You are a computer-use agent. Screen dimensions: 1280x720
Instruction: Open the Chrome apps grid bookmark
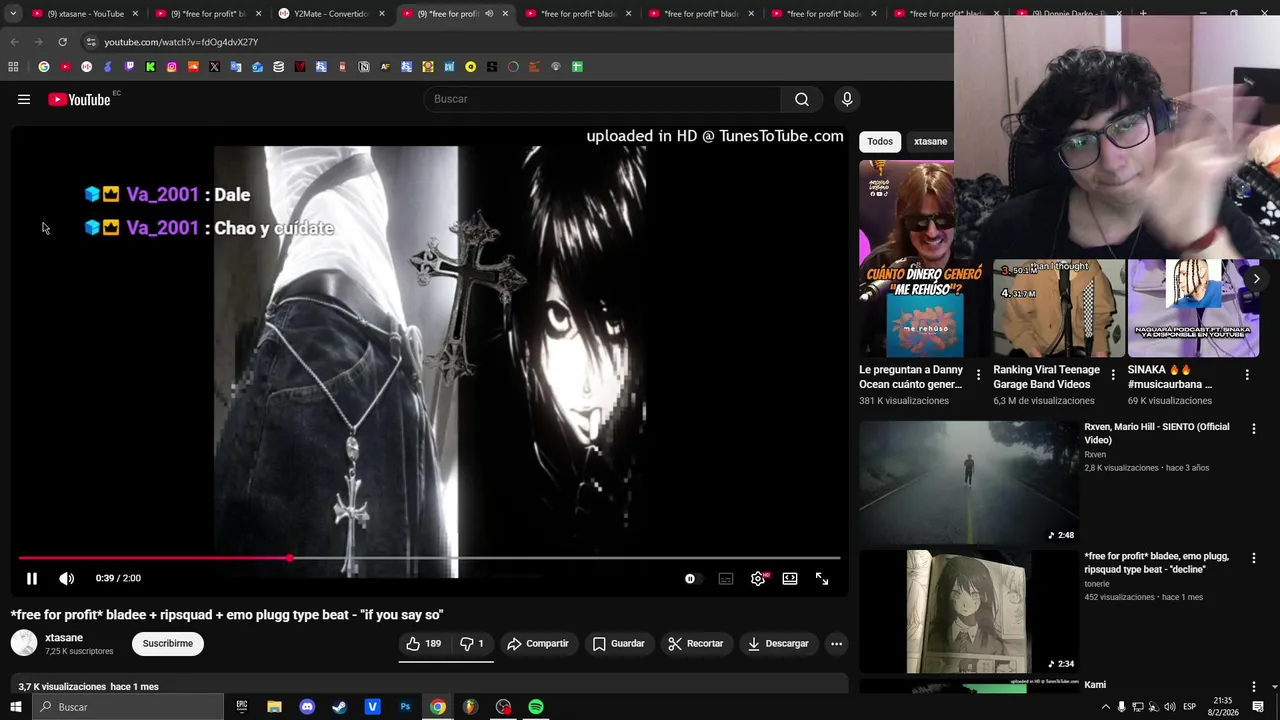[13, 67]
